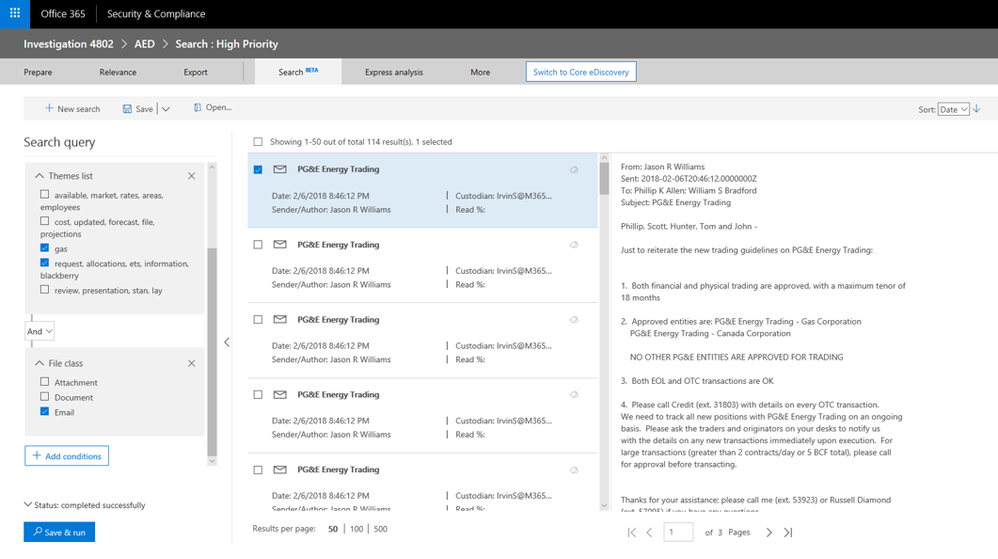Collapse the search query panel arrow
This screenshot has width=998, height=559.
pyautogui.click(x=227, y=342)
